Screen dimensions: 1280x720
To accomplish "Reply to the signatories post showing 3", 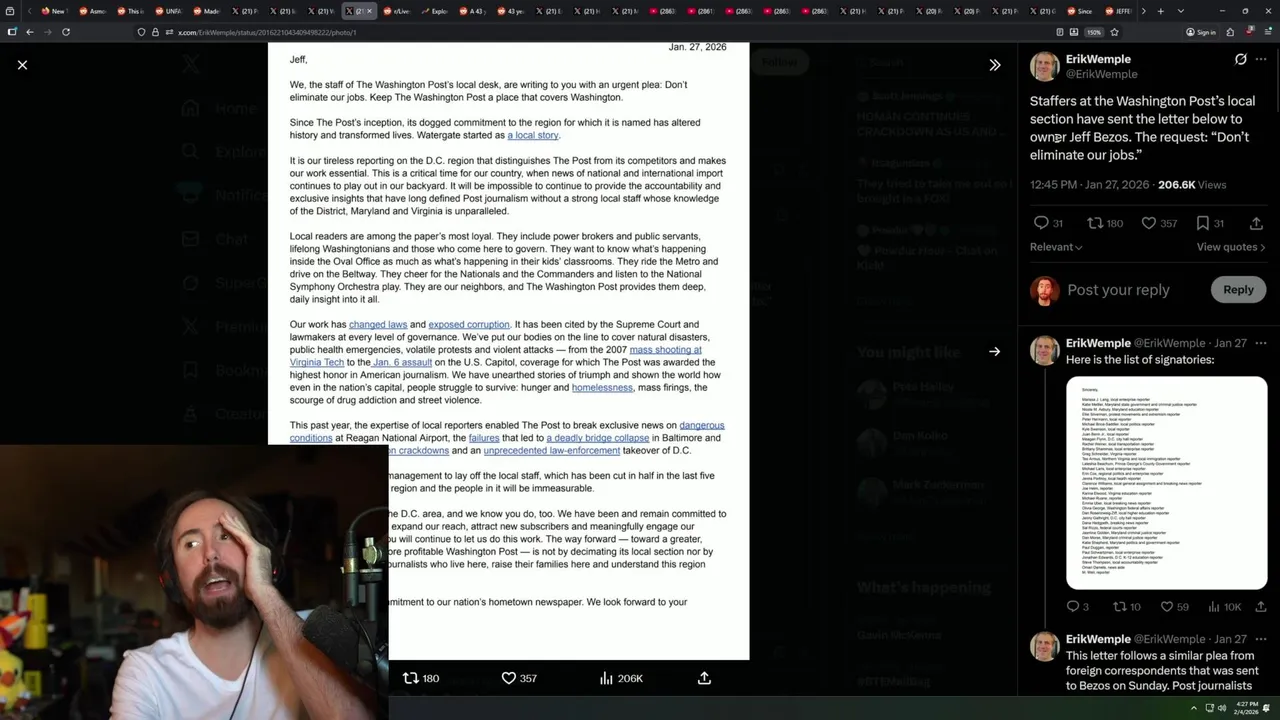I will click(x=1078, y=606).
